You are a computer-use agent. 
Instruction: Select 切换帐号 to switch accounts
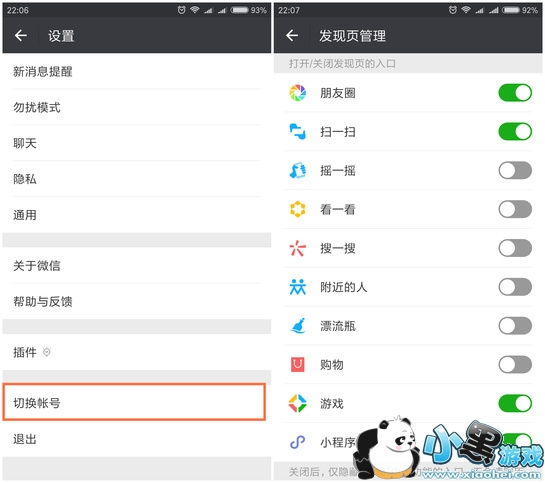pos(134,402)
